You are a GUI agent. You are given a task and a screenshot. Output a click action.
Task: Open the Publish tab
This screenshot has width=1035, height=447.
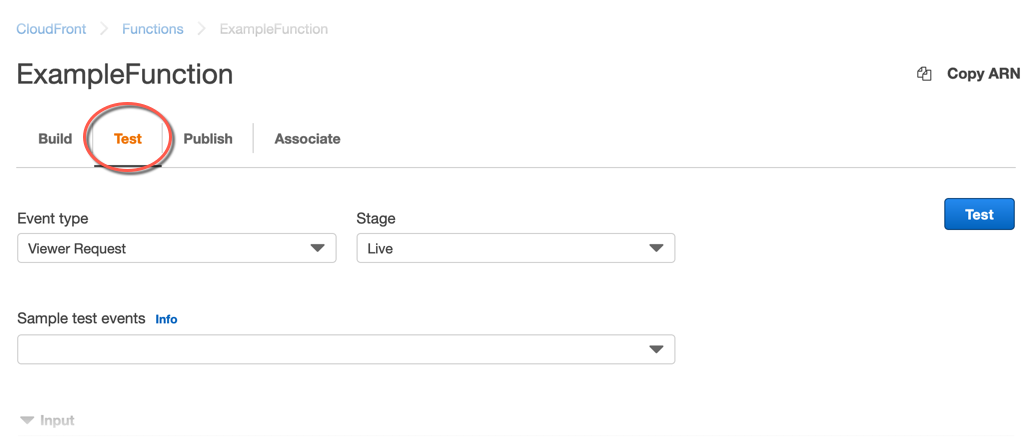click(208, 139)
